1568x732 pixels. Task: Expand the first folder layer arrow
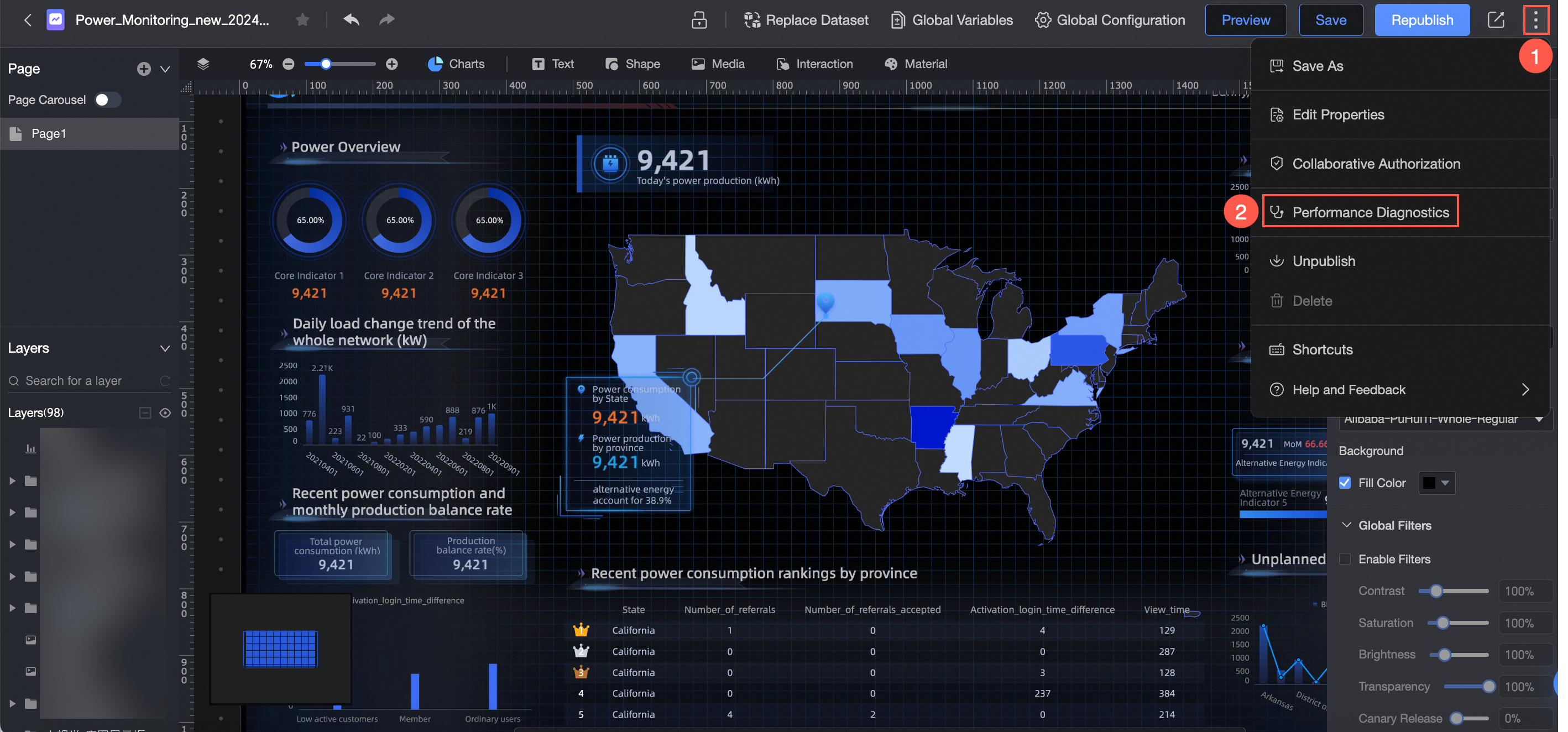(12, 482)
